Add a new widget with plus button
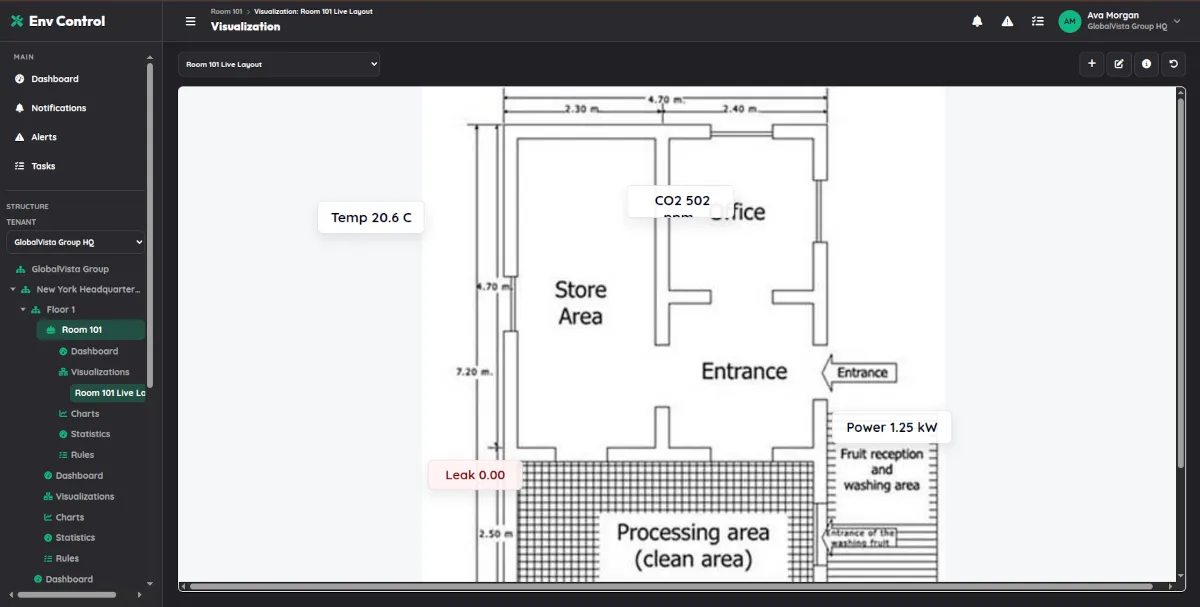The image size is (1200, 607). point(1091,64)
